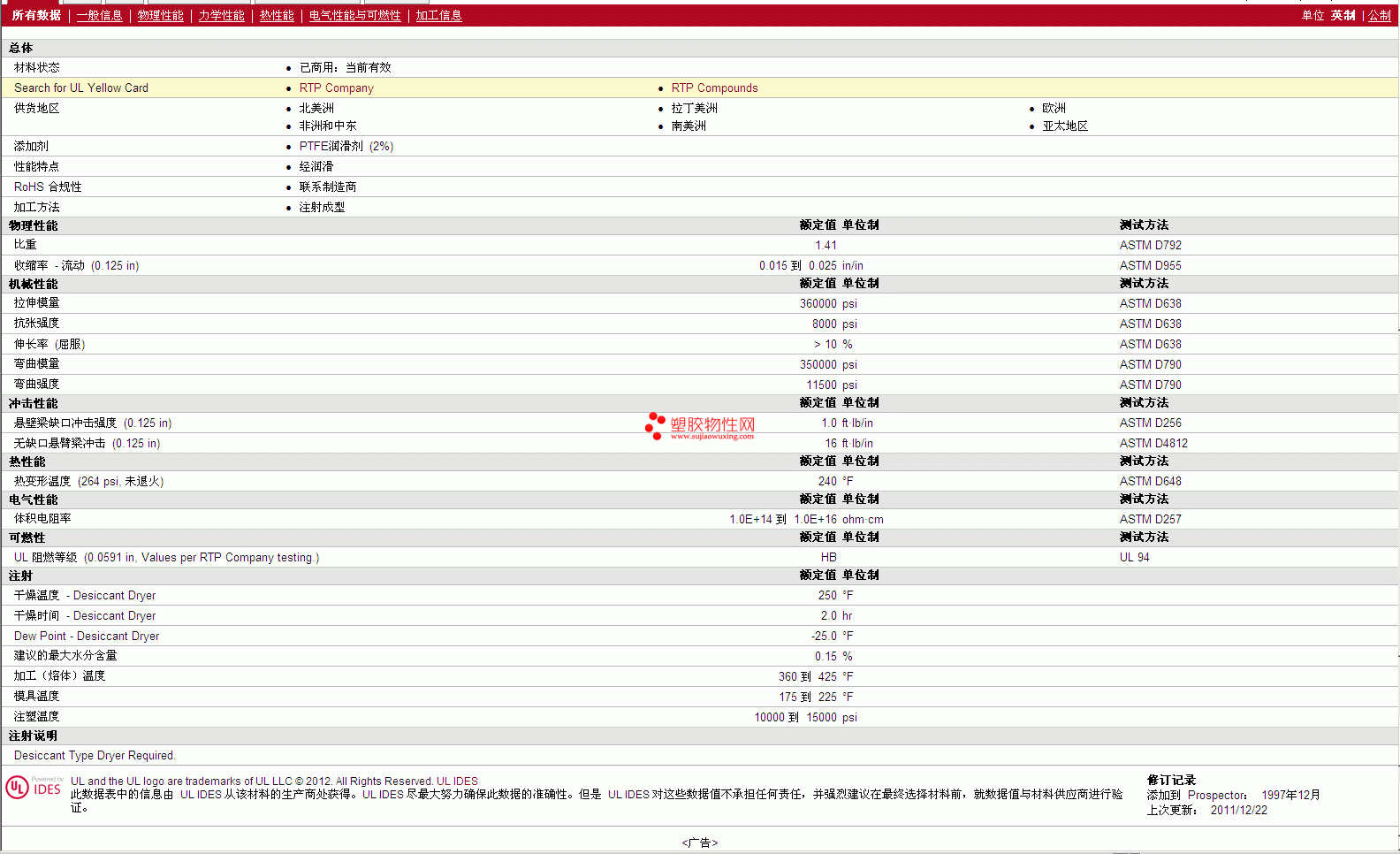Click the 塑胶物性网 logo
This screenshot has width=1400, height=854.
click(700, 426)
